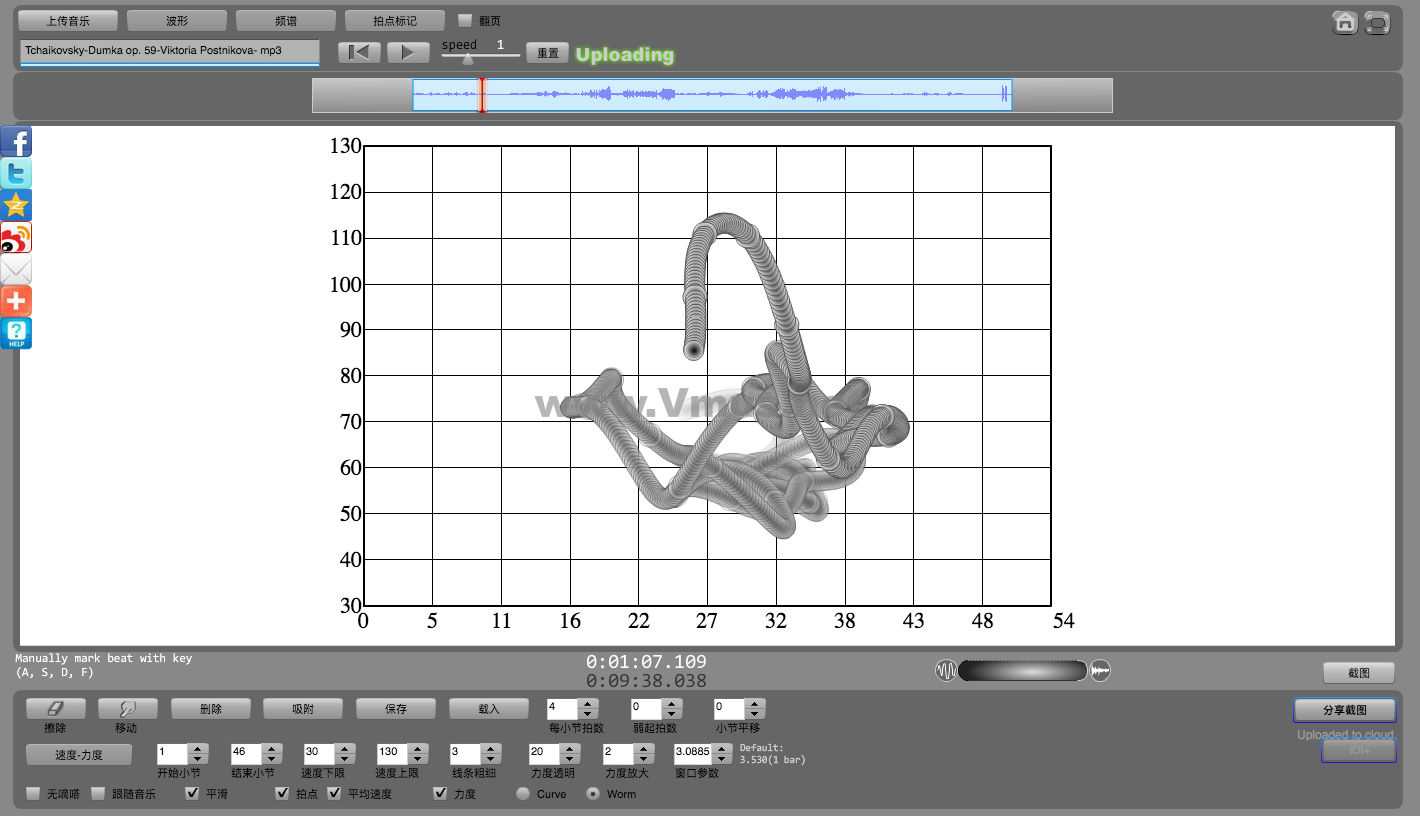
Task: Click the home icon at top right
Action: [1345, 22]
